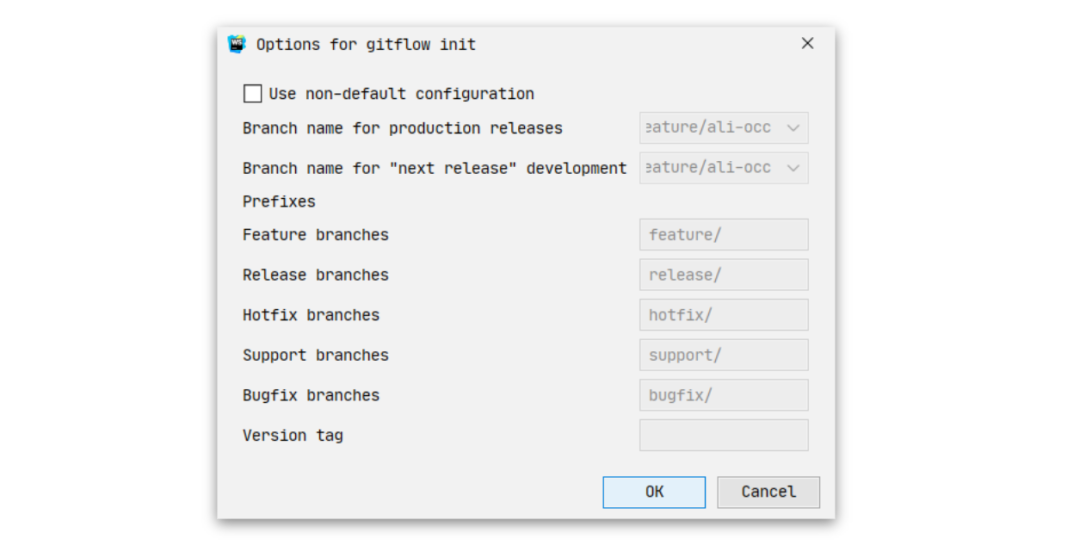Image resolution: width=1080 pixels, height=545 pixels.
Task: Close the gitflow init options dialog
Action: coord(807,43)
